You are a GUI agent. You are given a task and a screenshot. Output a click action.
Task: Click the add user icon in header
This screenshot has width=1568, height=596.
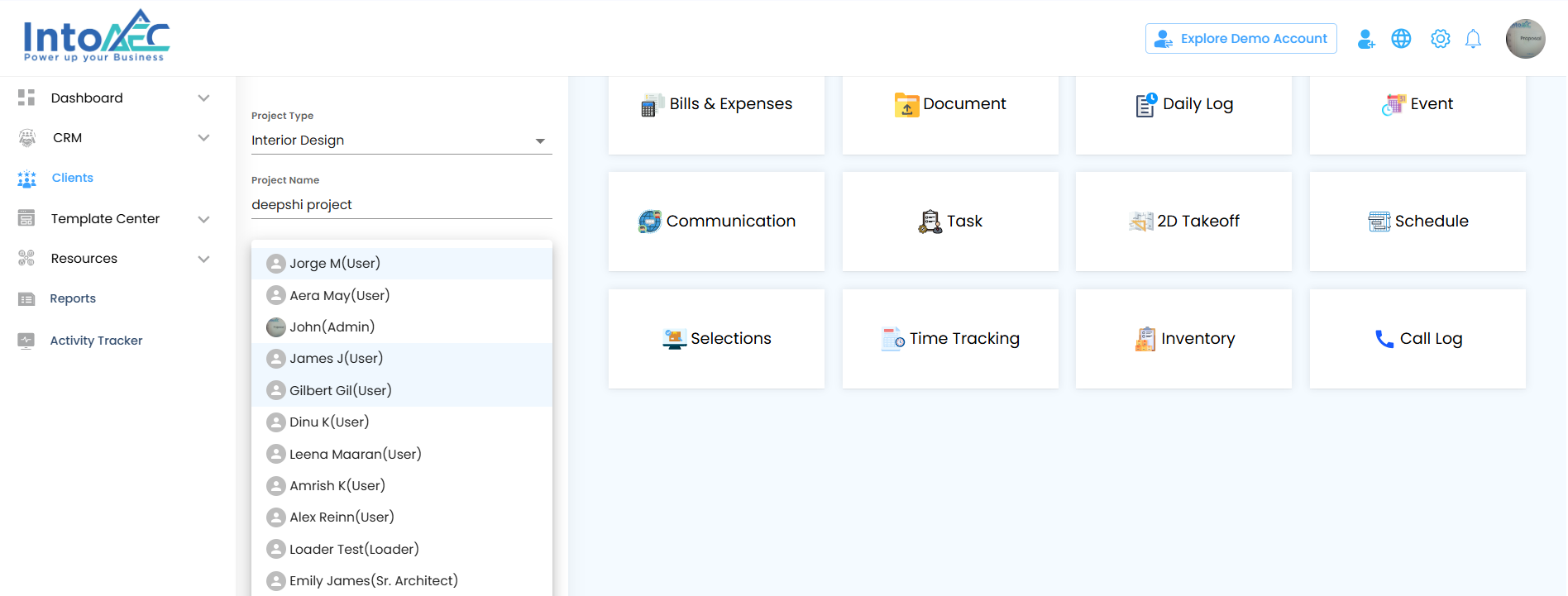(1366, 39)
